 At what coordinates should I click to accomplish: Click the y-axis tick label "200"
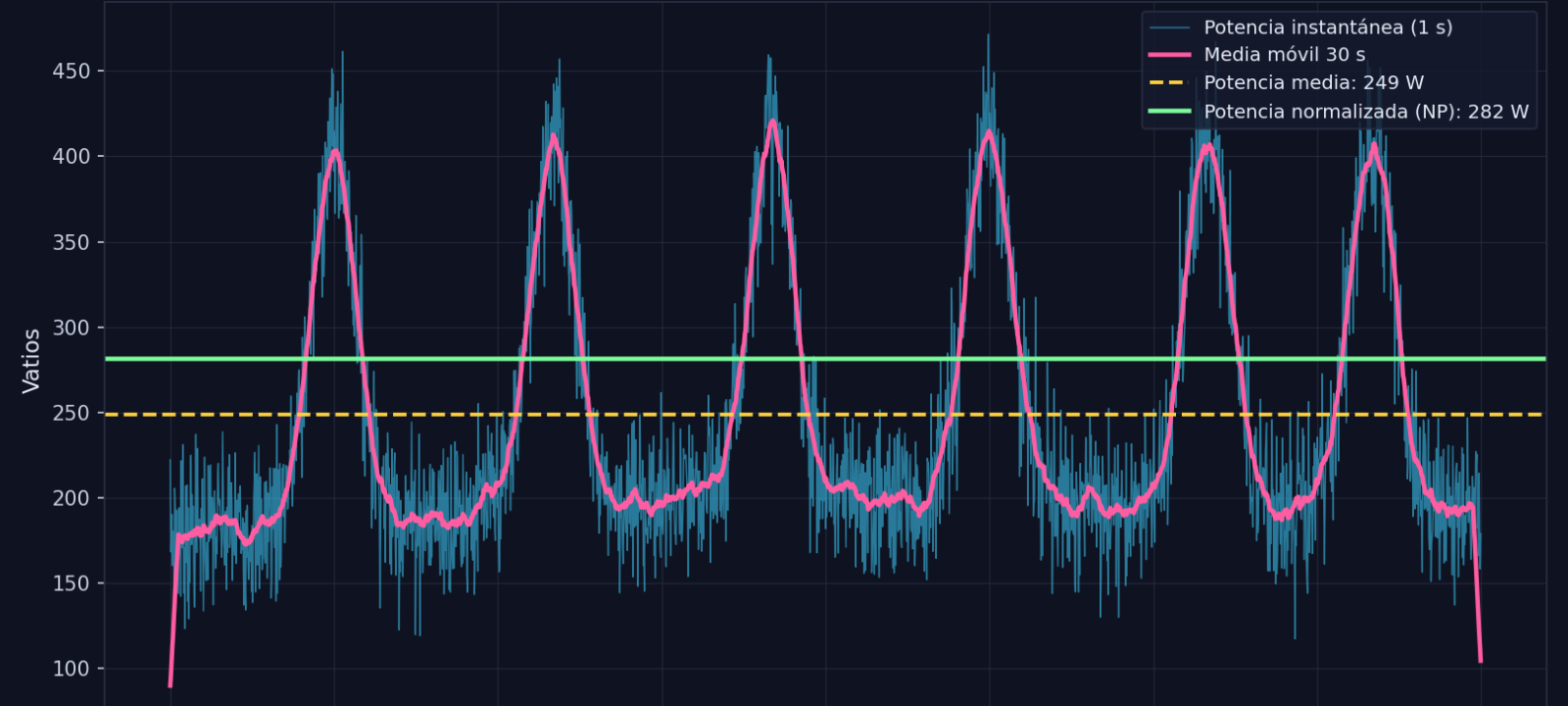pos(72,498)
